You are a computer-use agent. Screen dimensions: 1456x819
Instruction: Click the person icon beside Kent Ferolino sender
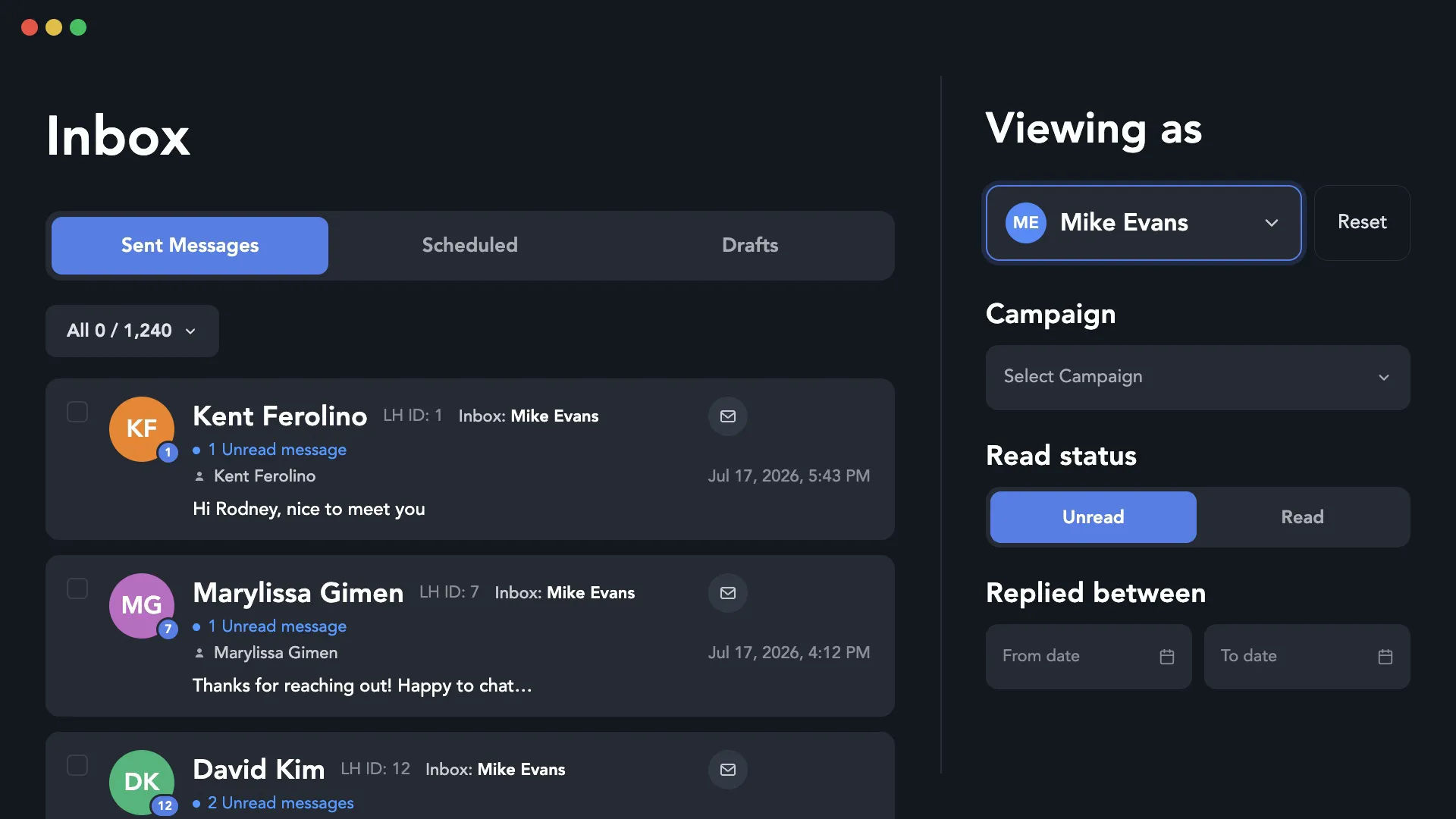pyautogui.click(x=199, y=476)
